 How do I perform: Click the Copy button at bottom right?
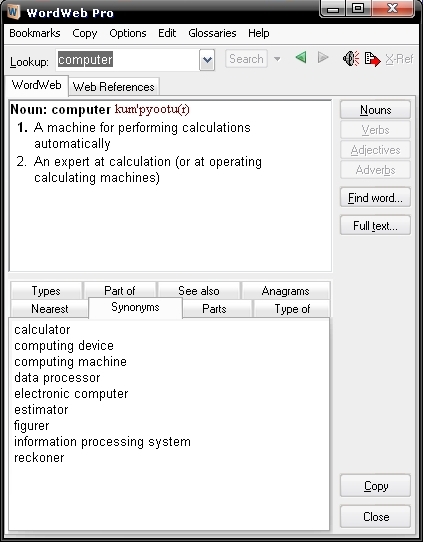(x=376, y=486)
